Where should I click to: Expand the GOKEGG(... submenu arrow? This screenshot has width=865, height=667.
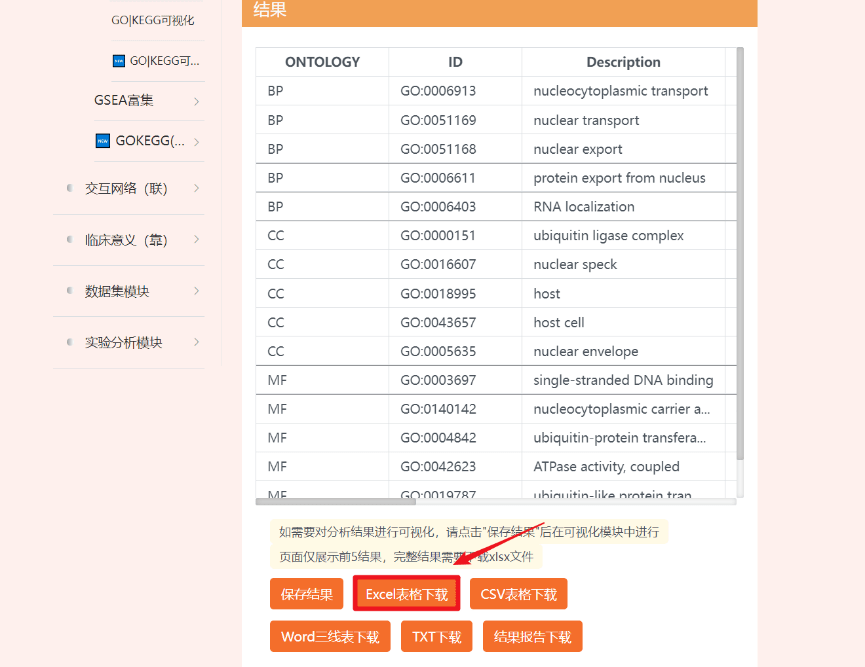pyautogui.click(x=196, y=142)
